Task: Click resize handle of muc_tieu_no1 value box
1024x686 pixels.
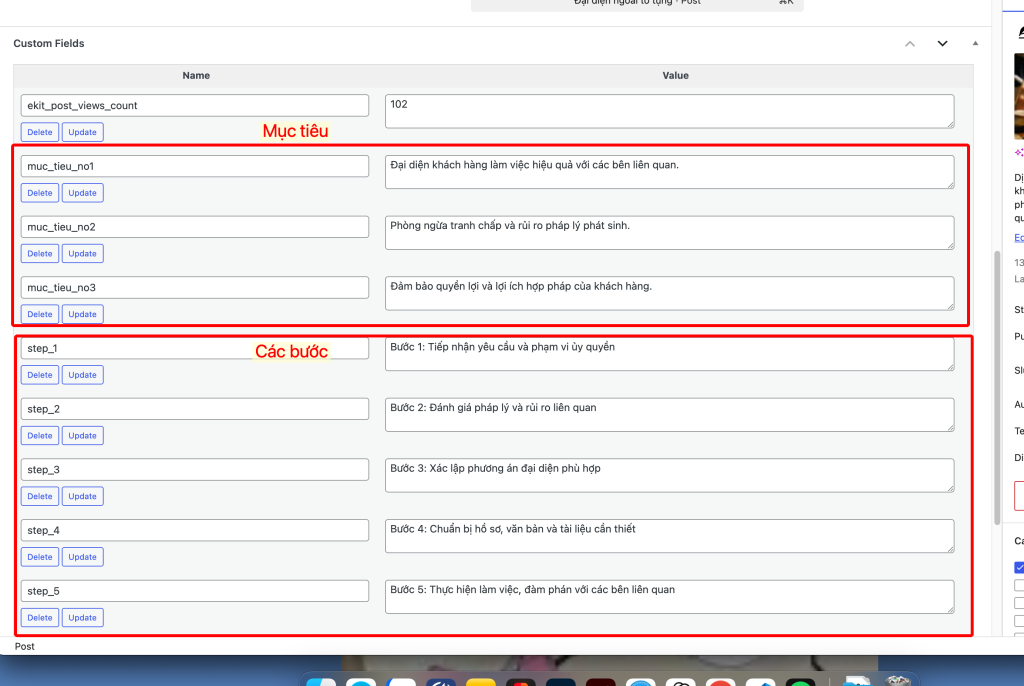Action: (949, 184)
